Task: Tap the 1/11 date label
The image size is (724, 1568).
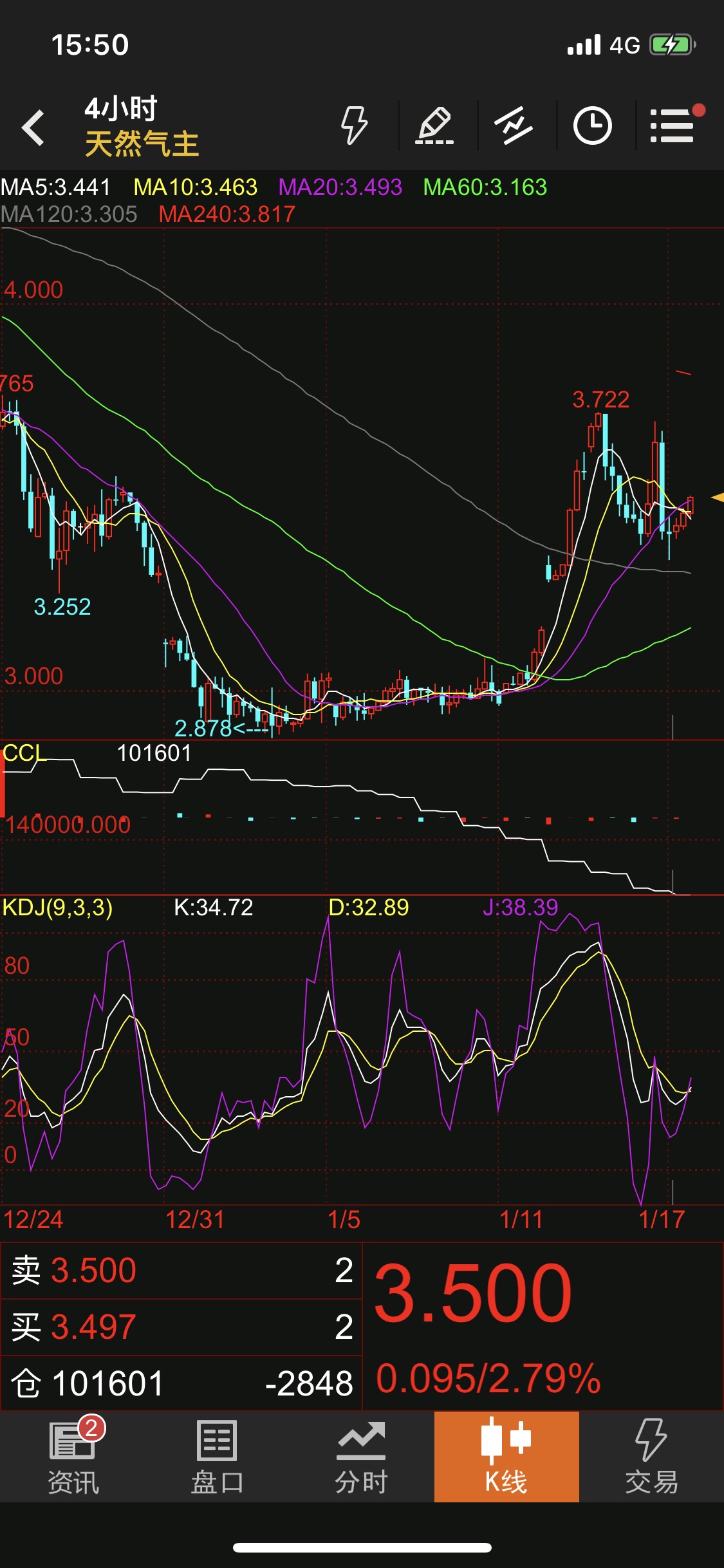Action: pyautogui.click(x=521, y=1220)
